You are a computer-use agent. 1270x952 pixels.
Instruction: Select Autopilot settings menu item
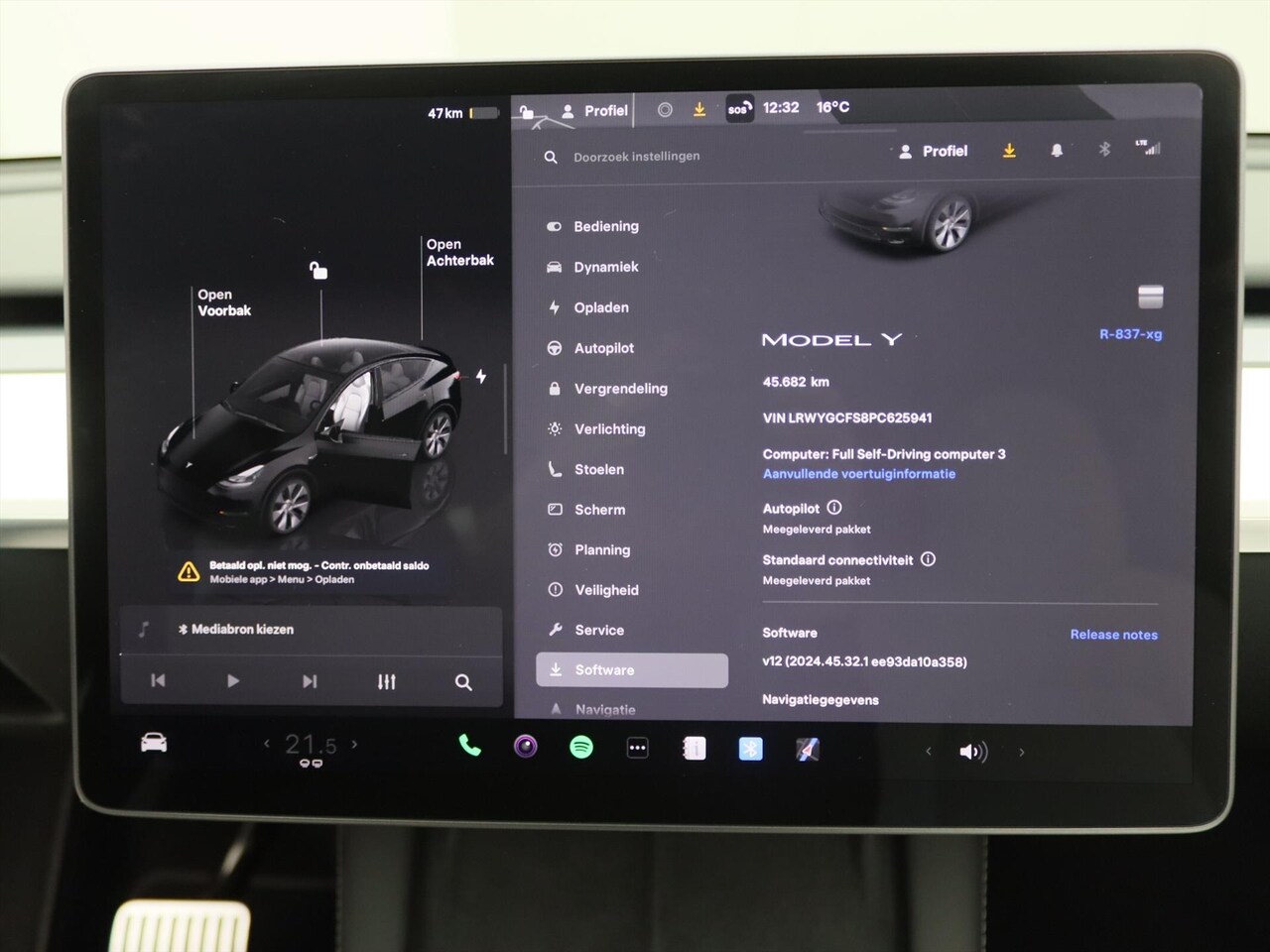click(x=603, y=348)
